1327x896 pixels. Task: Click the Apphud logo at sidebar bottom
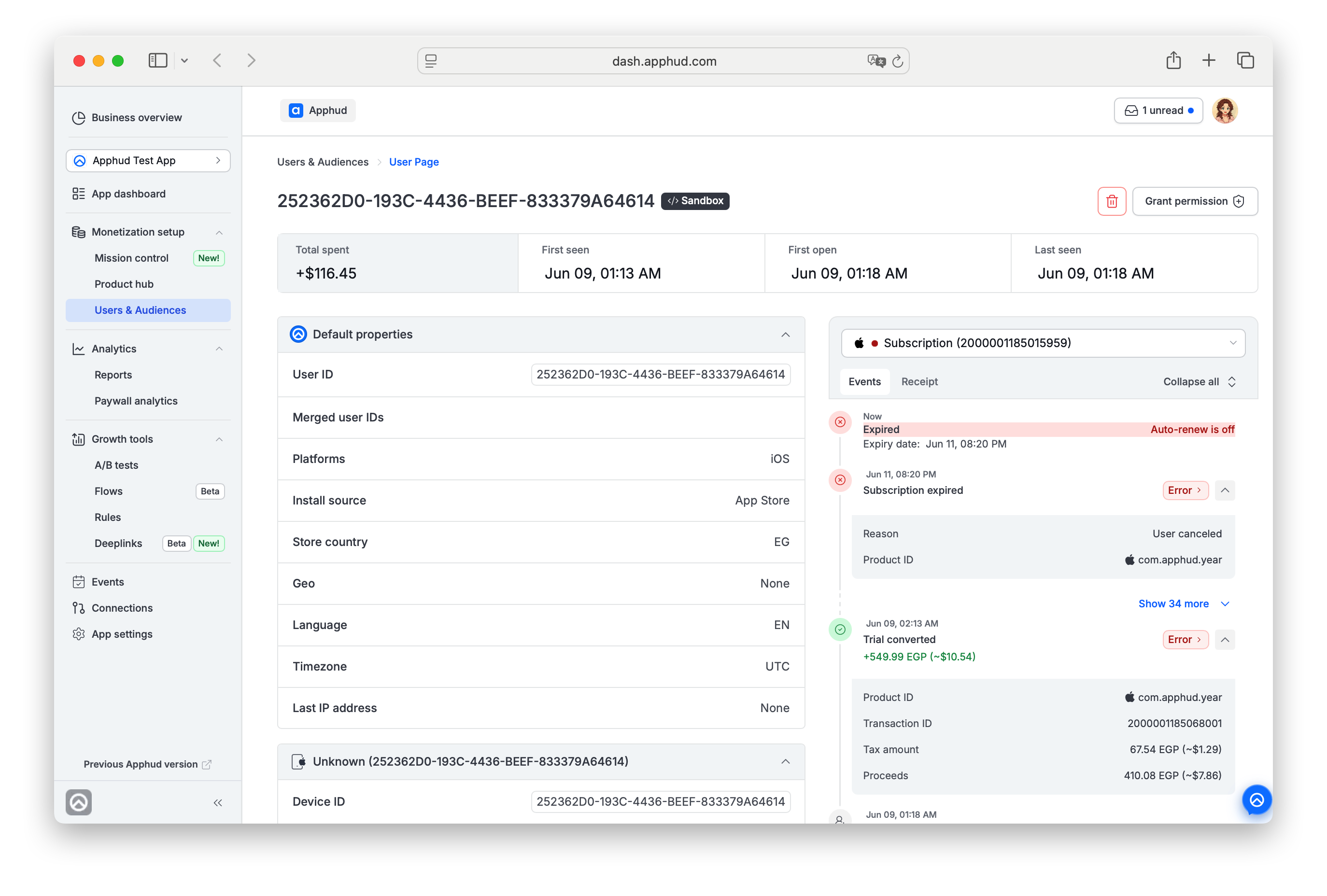pyautogui.click(x=79, y=802)
